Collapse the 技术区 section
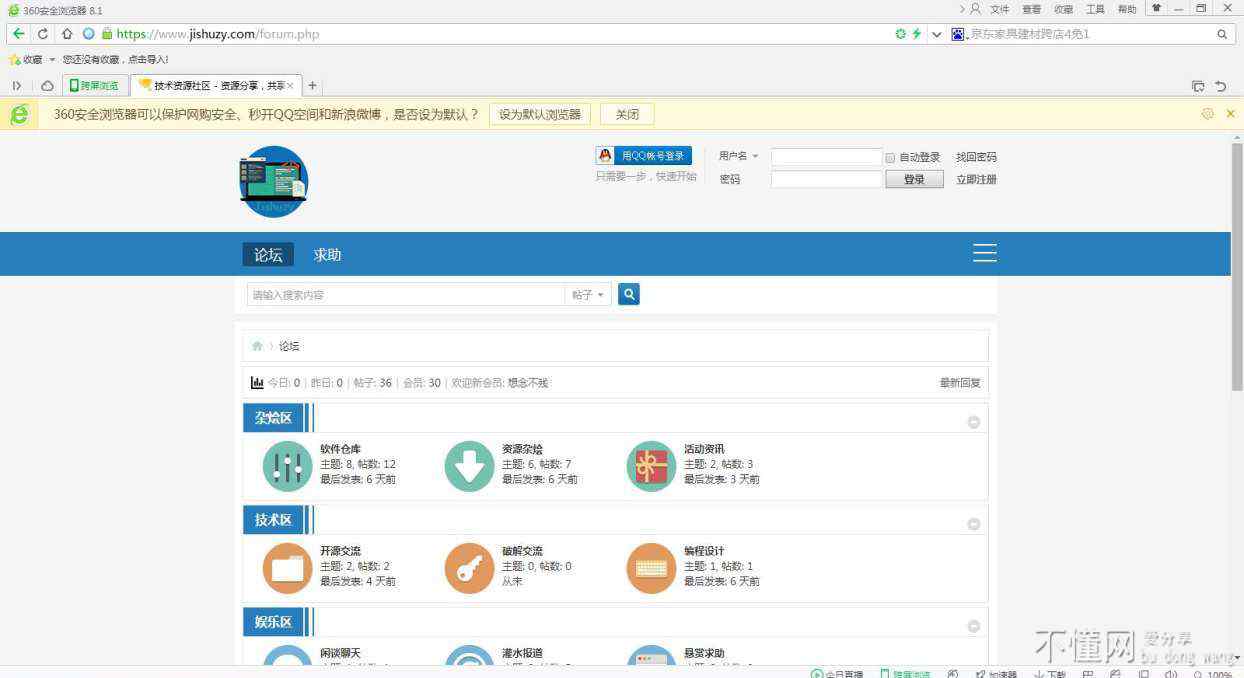This screenshot has width=1244, height=678. coord(973,524)
